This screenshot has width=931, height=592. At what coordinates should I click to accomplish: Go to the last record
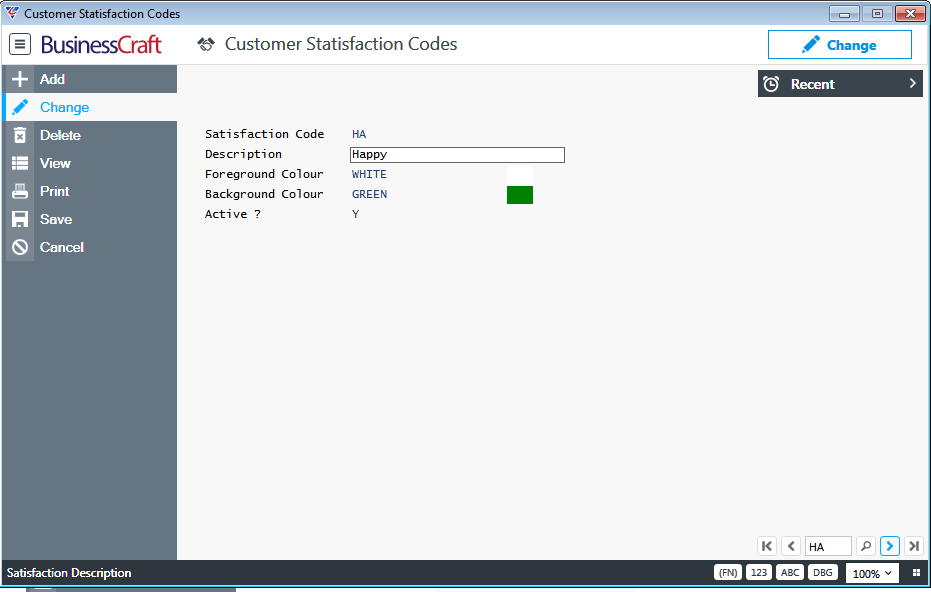914,546
